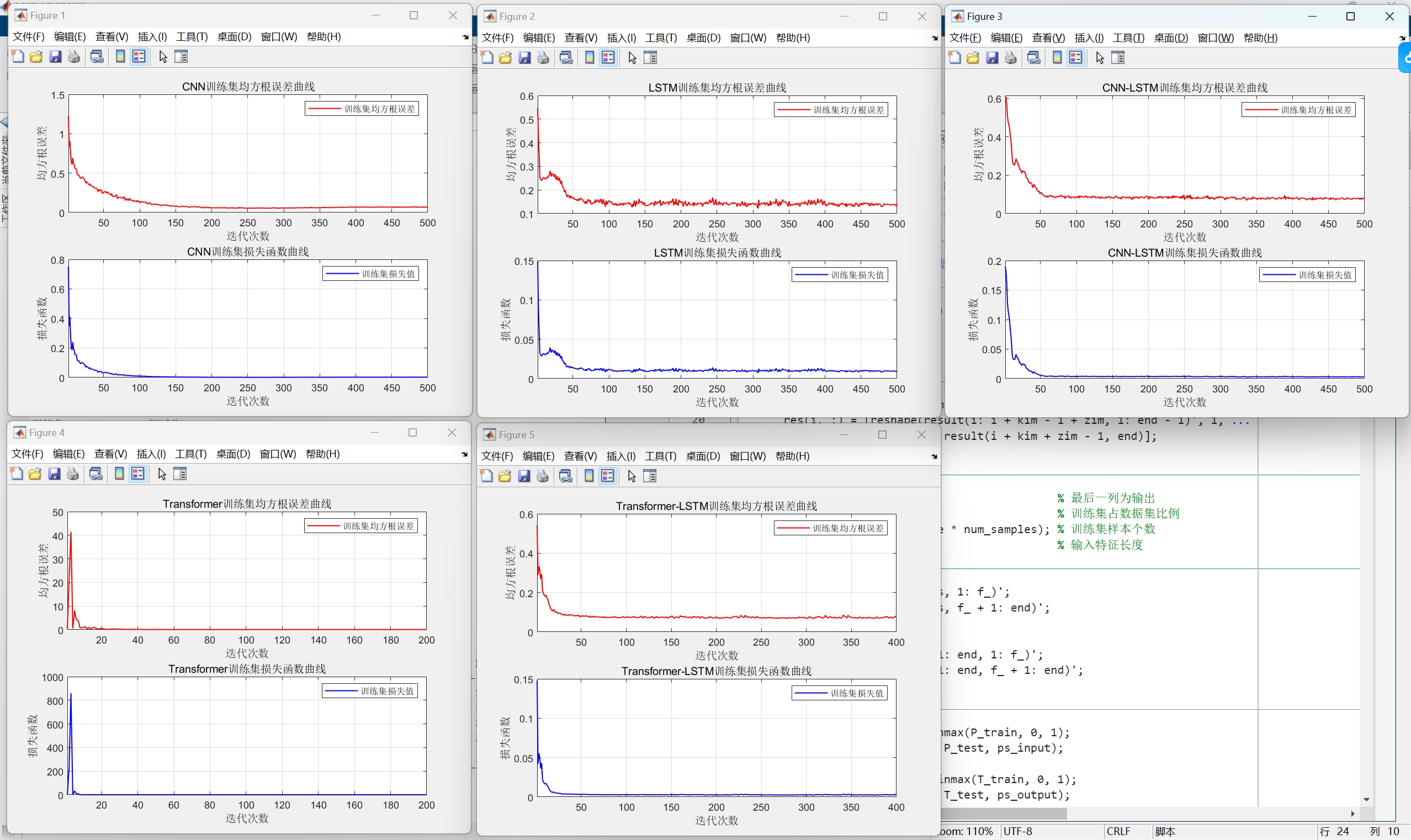Open 帮助(H) menu in Figure 5

[x=792, y=456]
